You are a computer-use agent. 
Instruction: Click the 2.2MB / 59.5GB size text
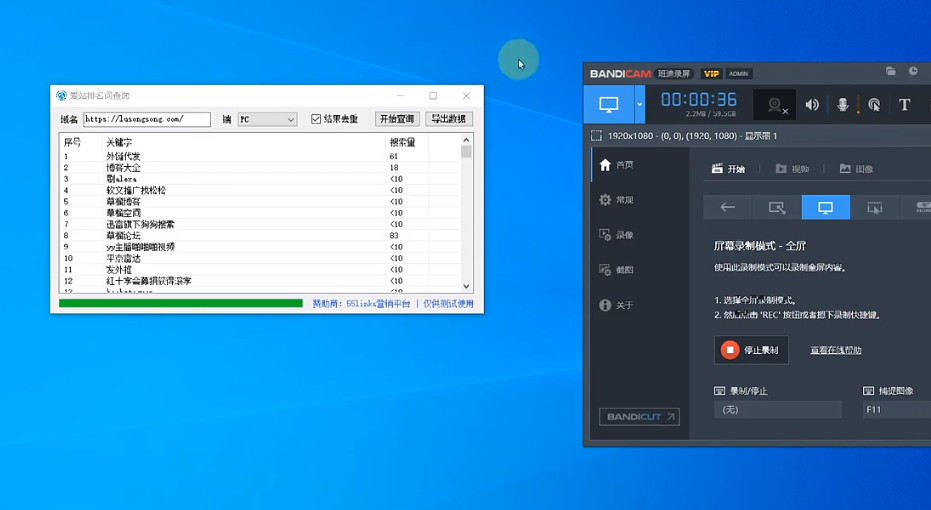tap(710, 113)
